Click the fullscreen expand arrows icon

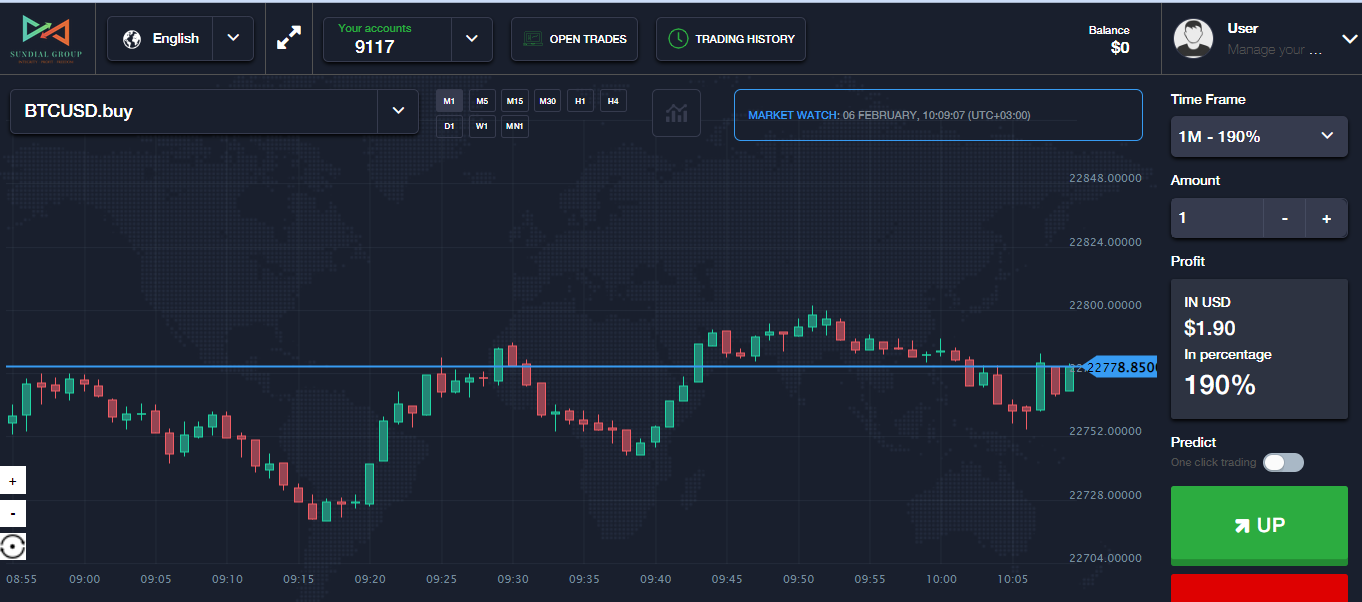coord(289,39)
